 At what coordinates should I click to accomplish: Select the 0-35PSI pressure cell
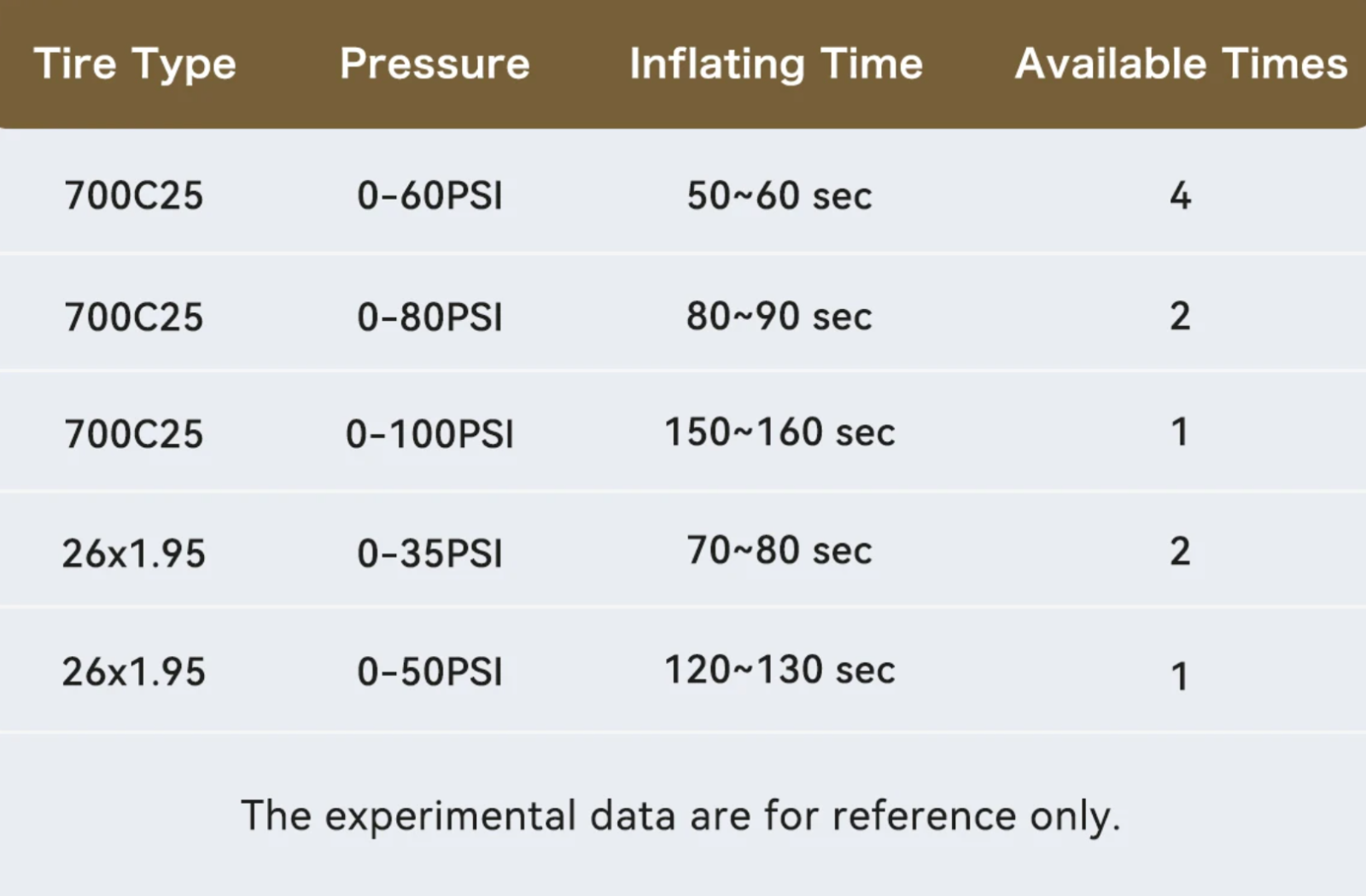(429, 554)
